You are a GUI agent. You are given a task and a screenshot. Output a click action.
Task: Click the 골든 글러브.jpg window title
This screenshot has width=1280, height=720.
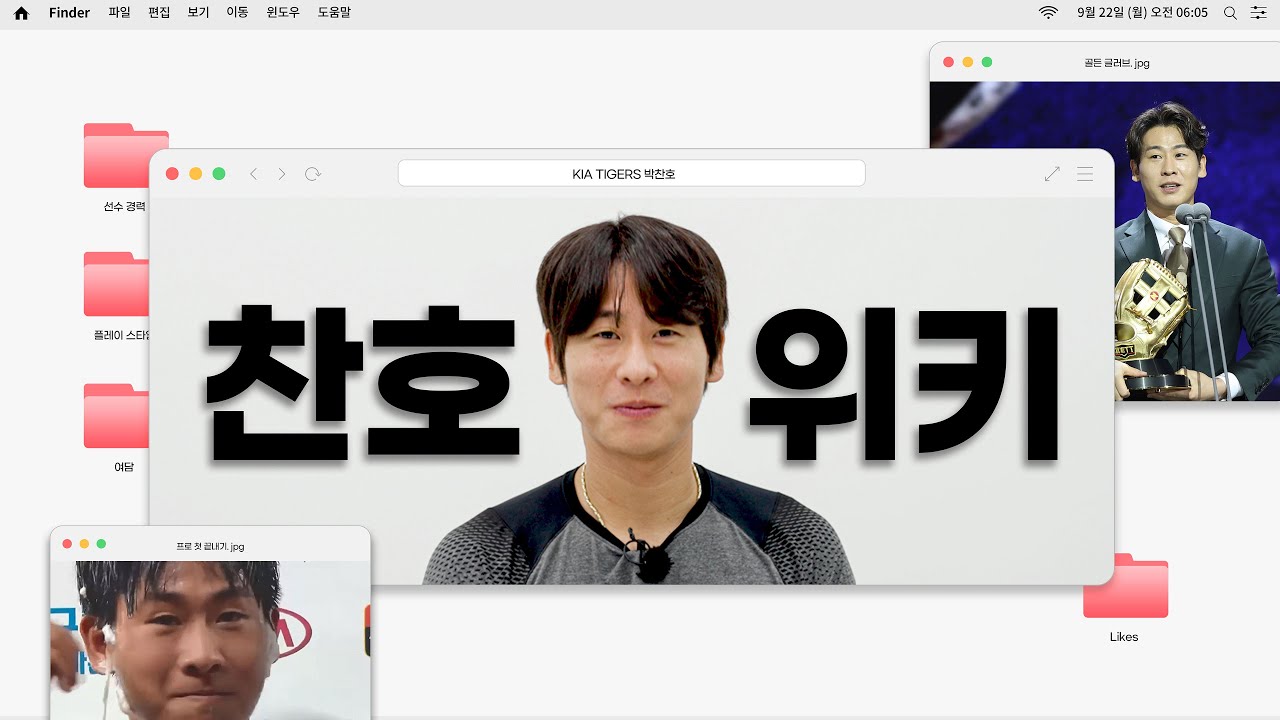[x=1117, y=63]
